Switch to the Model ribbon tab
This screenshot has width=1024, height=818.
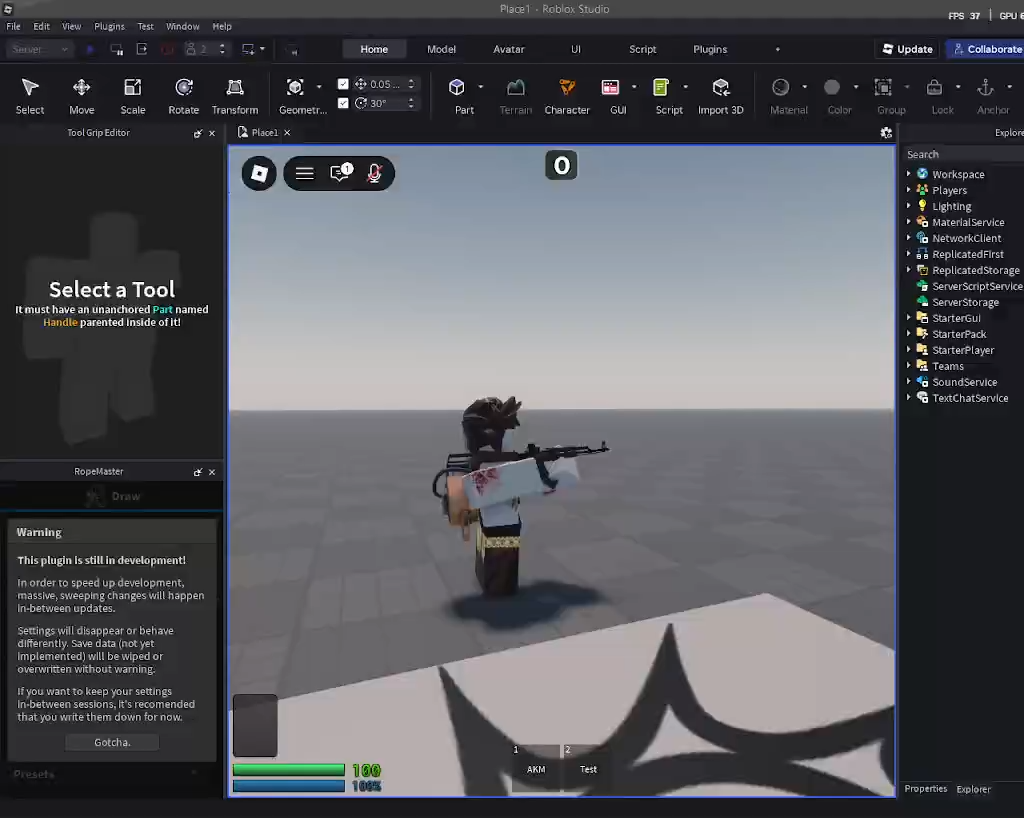coord(441,48)
